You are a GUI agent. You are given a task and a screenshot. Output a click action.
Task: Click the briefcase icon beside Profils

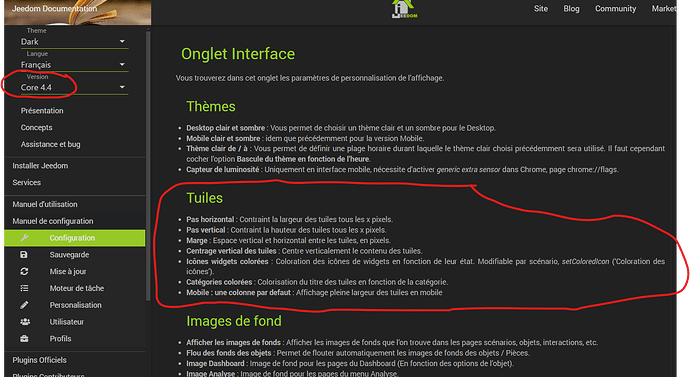coord(24,338)
